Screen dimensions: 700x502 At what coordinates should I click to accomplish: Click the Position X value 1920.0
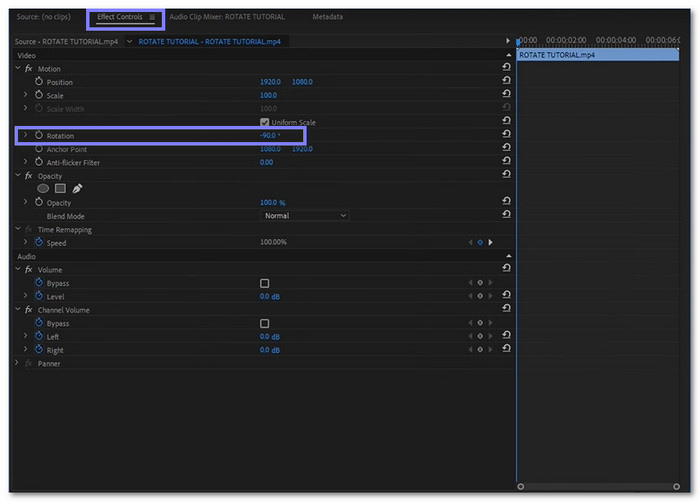click(x=270, y=82)
